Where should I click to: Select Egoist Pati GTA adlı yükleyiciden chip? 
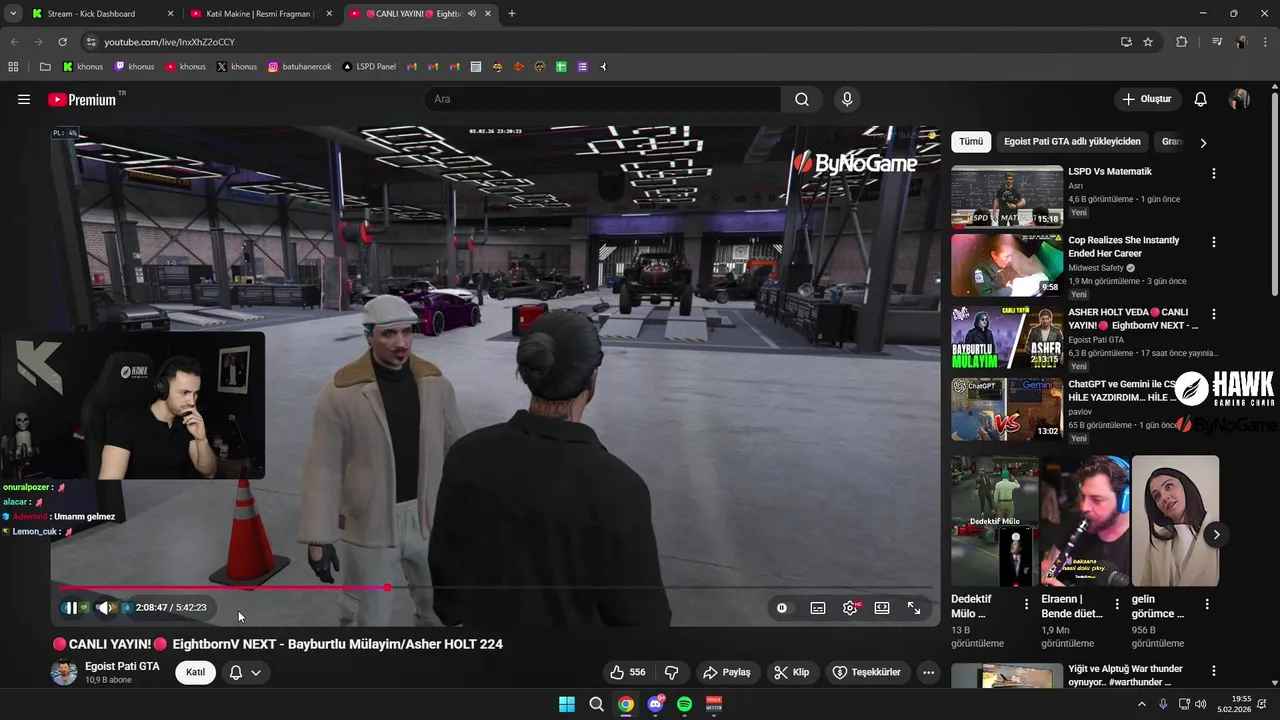pos(1072,142)
